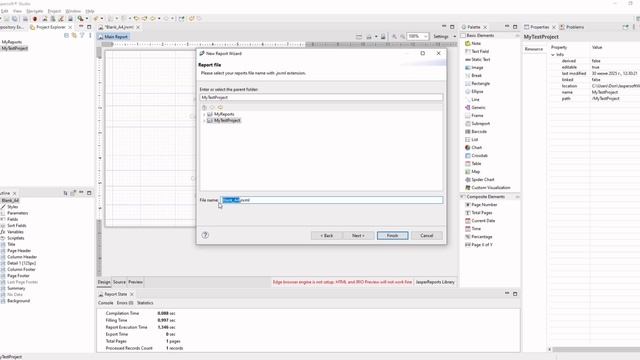Viewport: 640px width, 360px height.
Task: Expand the MyTestProject folder in the wizard tree
Action: tap(204, 120)
